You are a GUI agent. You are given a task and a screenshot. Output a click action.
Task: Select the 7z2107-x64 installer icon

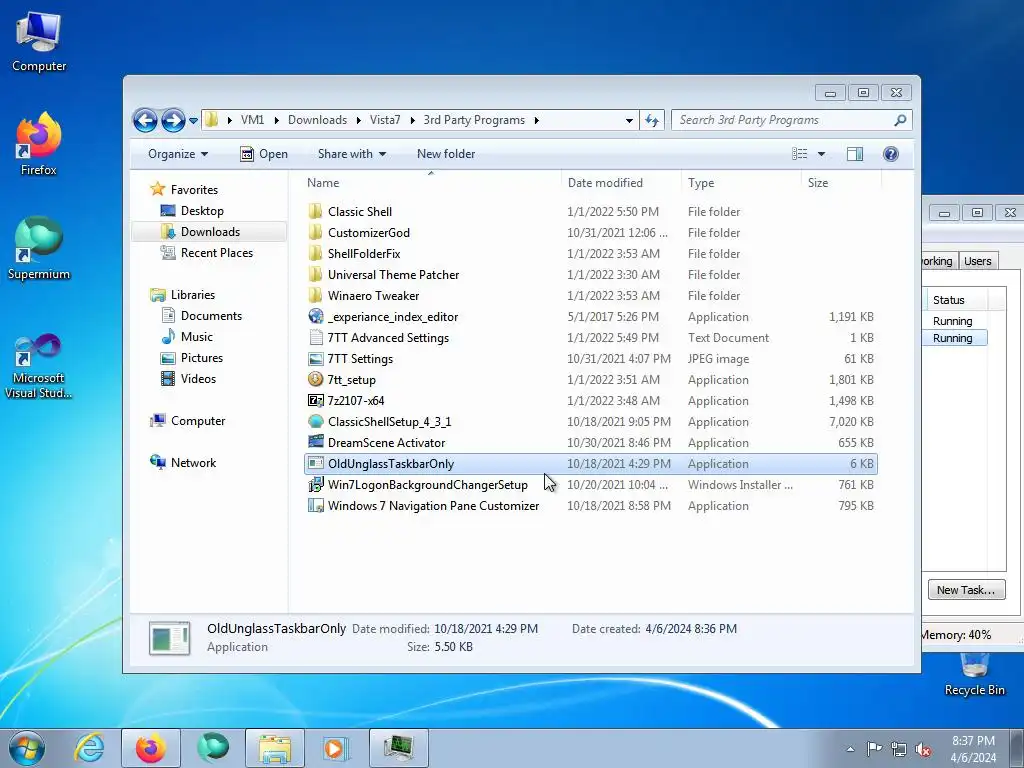coord(315,400)
